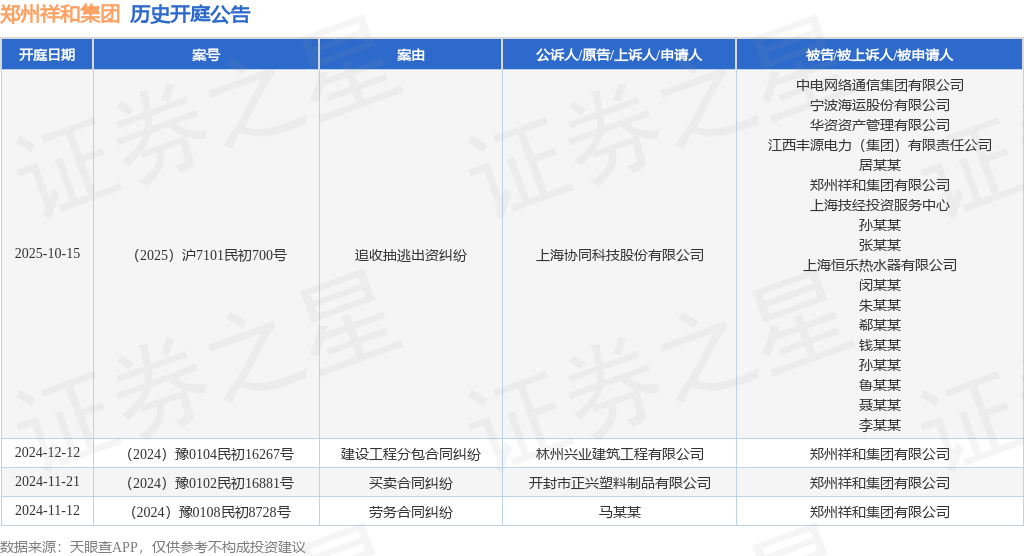Image resolution: width=1024 pixels, height=556 pixels.
Task: Select the 开庭日期 column header
Action: [47, 55]
